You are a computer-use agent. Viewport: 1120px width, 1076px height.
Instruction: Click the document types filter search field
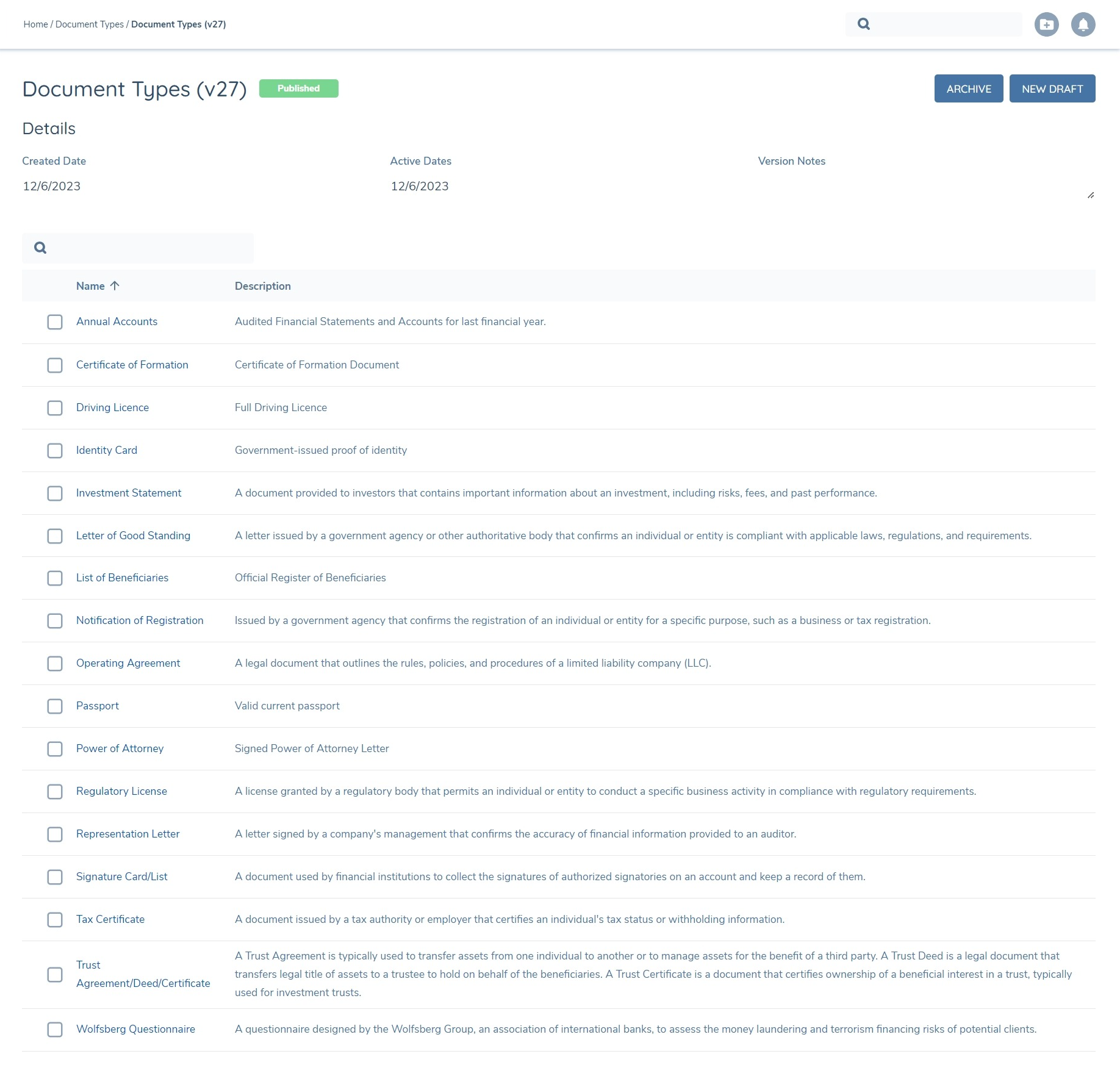[x=146, y=248]
